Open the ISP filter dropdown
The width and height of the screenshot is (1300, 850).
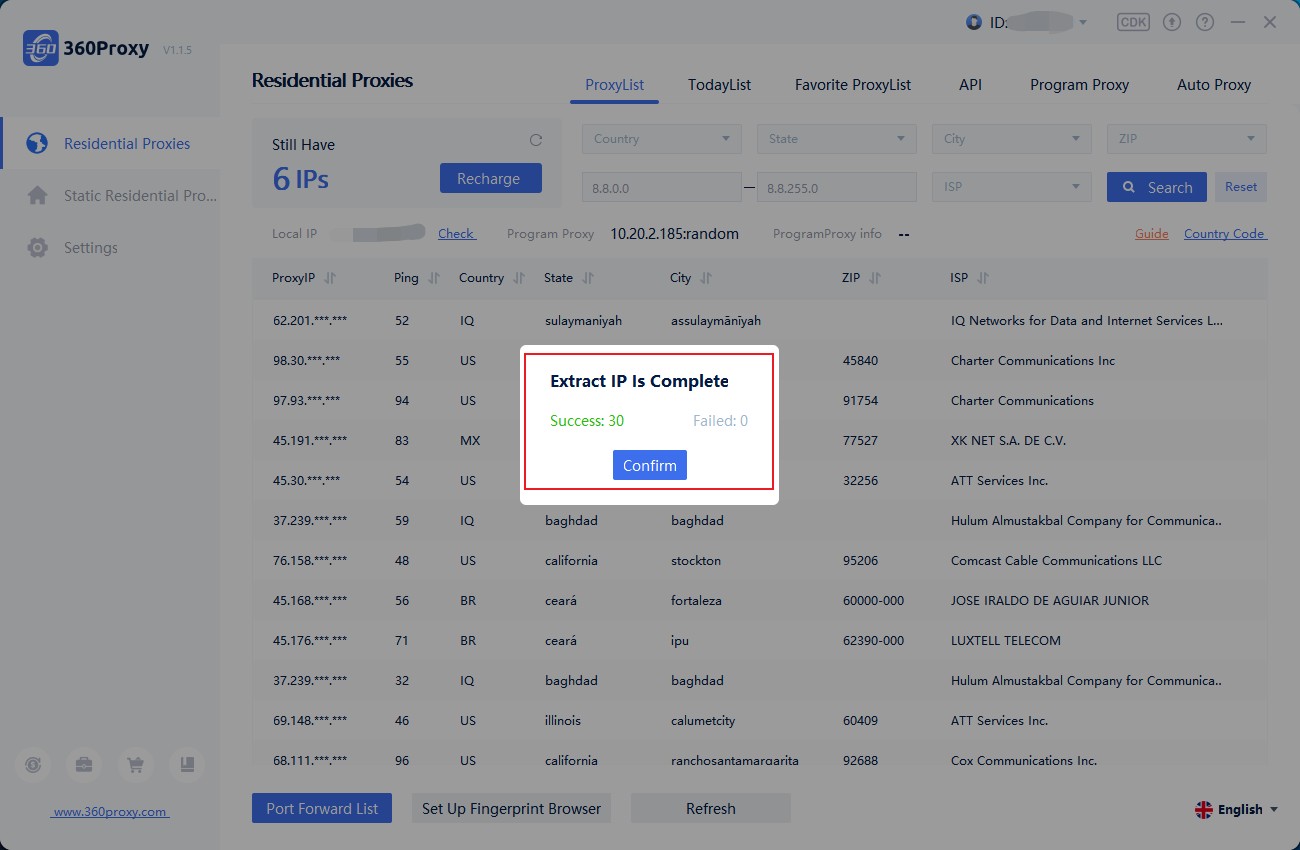click(x=1012, y=187)
